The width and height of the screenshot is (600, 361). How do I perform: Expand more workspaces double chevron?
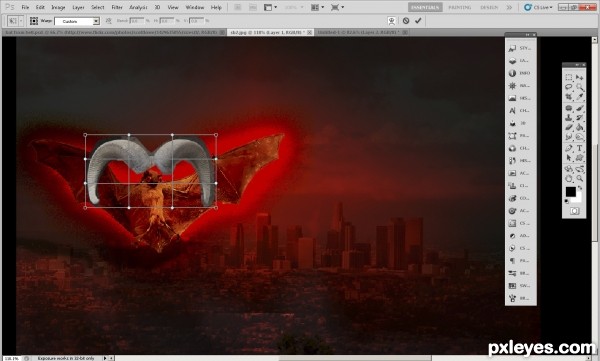[x=509, y=7]
